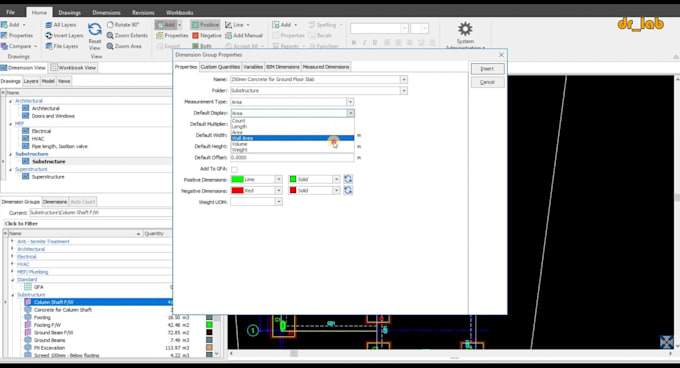Expand the Anti-termite Treatment group
The width and height of the screenshot is (680, 368).
(12, 241)
